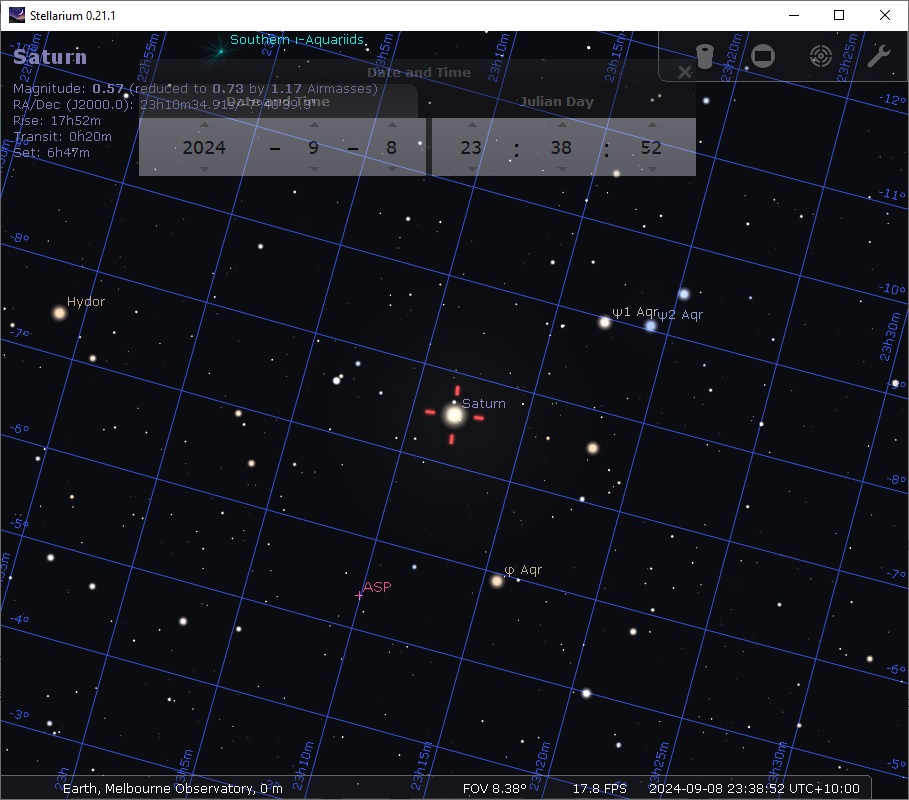Minimize the Stellarium window
The height and width of the screenshot is (800, 909).
794,15
